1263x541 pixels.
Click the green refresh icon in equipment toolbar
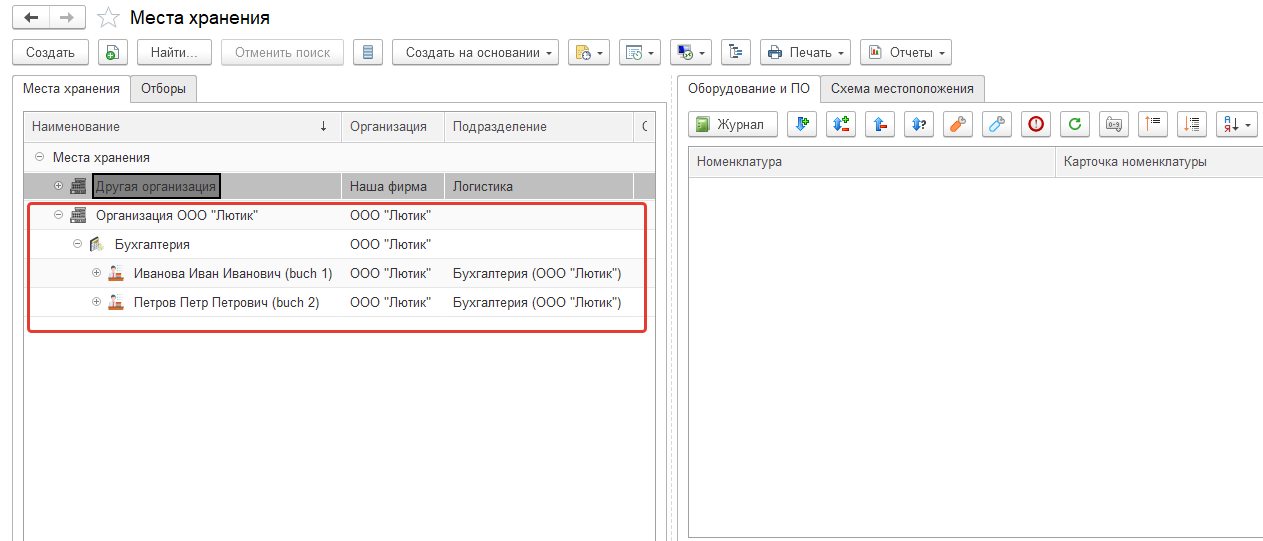point(1075,124)
